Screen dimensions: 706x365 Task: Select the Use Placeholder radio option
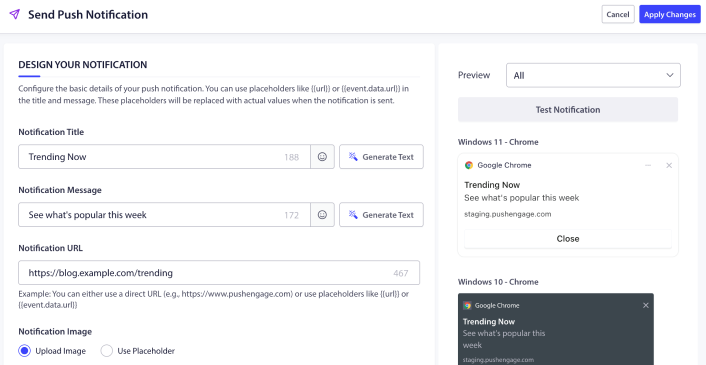pyautogui.click(x=107, y=351)
